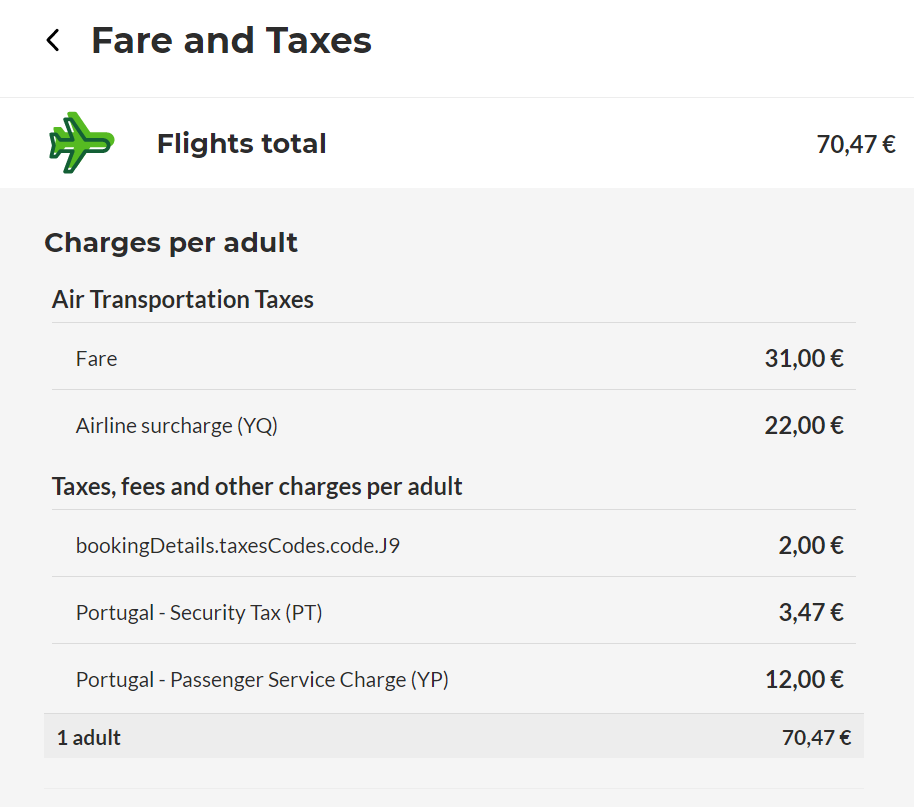914x807 pixels.
Task: Click the green airplane icon
Action: [82, 143]
